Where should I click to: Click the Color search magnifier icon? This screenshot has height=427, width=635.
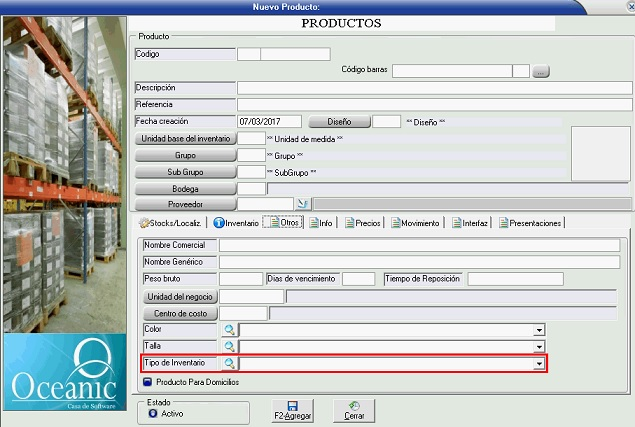(229, 329)
